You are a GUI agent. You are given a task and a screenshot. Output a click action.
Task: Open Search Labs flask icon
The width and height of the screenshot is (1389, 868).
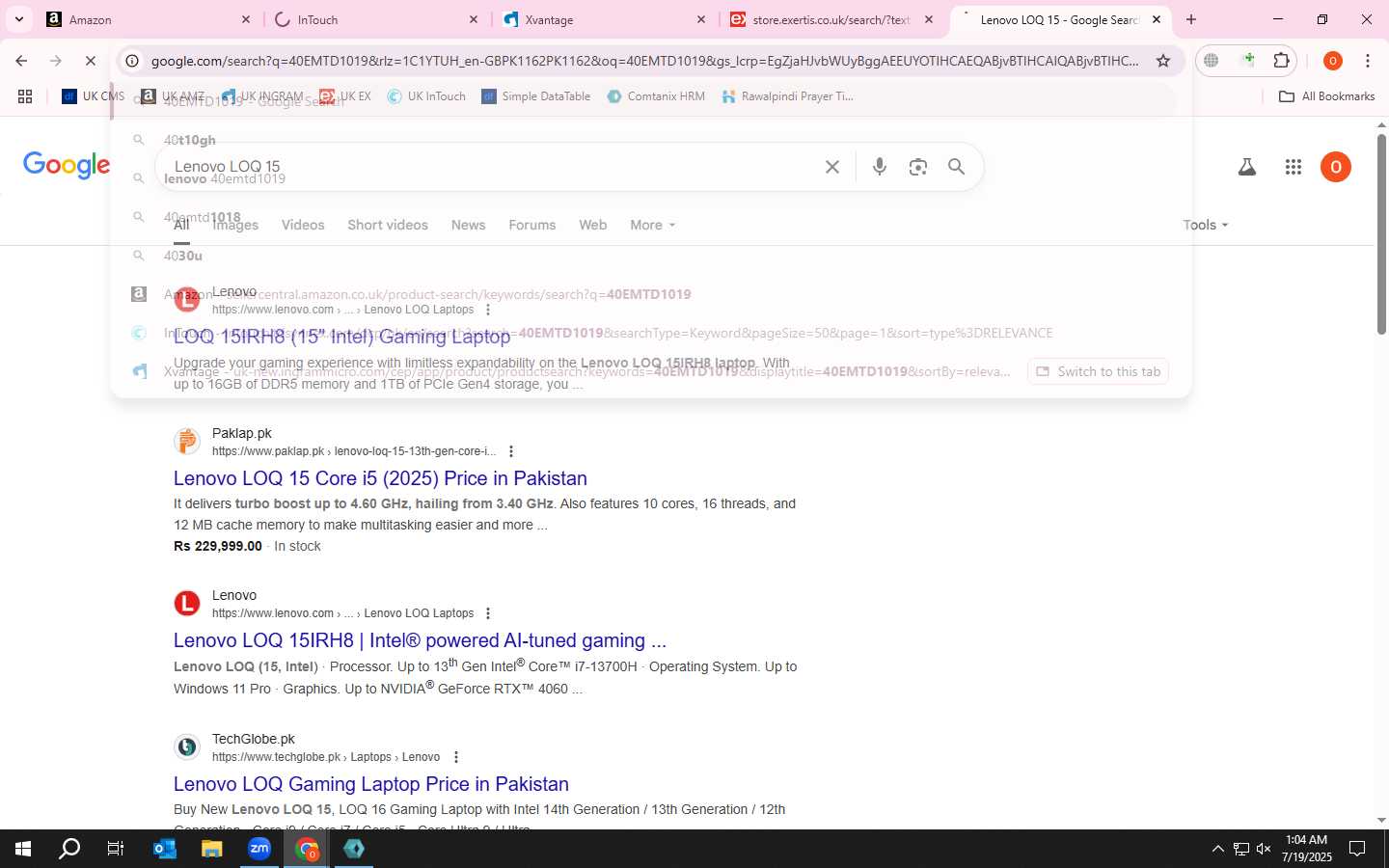[1247, 167]
